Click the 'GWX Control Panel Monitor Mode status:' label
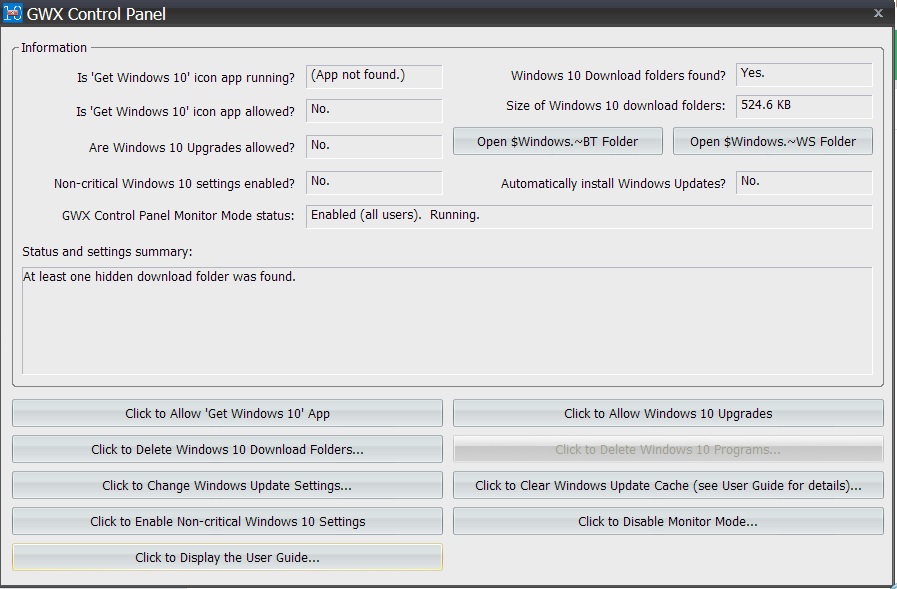This screenshot has height=589, width=897. pos(178,216)
